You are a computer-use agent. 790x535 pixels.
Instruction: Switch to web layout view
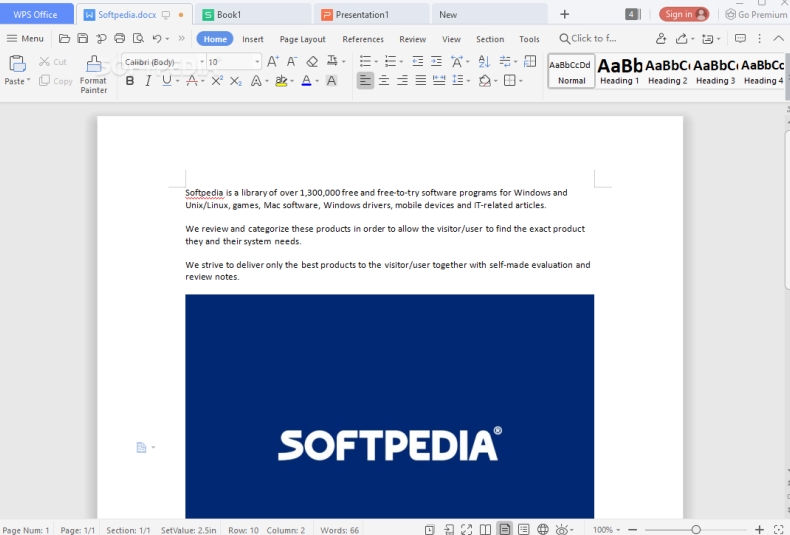(x=543, y=529)
